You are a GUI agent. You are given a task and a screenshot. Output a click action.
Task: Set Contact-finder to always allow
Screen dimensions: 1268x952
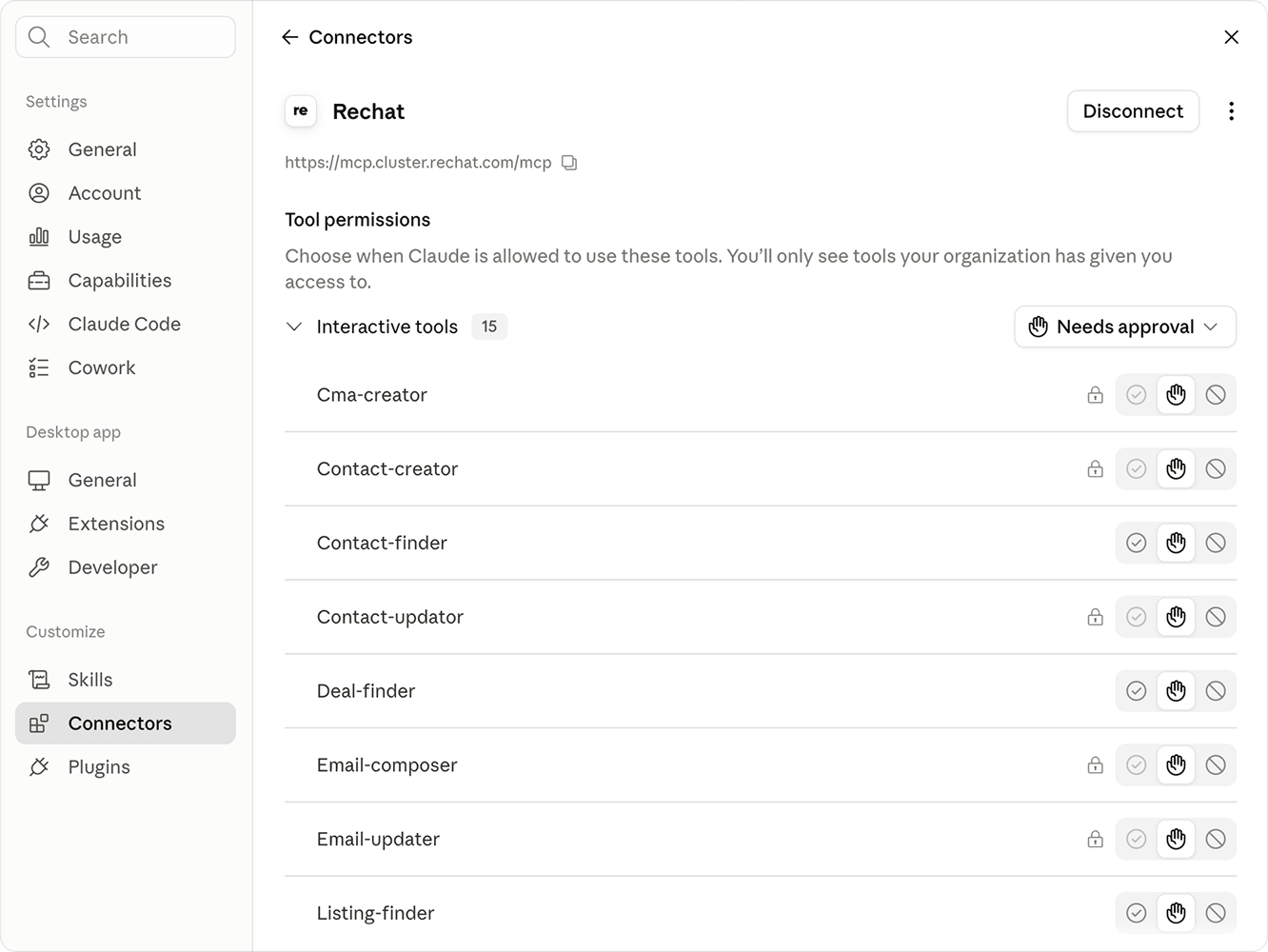pyautogui.click(x=1136, y=543)
